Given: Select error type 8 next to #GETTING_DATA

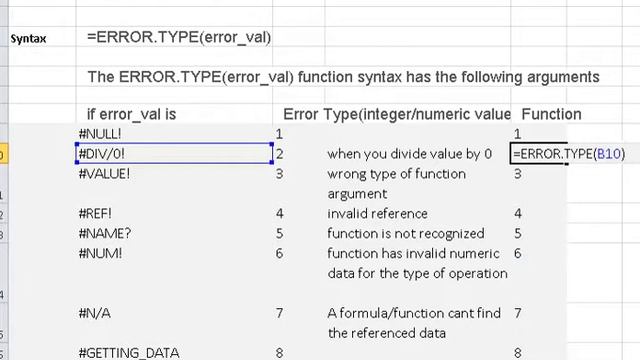Looking at the screenshot, I should pyautogui.click(x=279, y=353).
